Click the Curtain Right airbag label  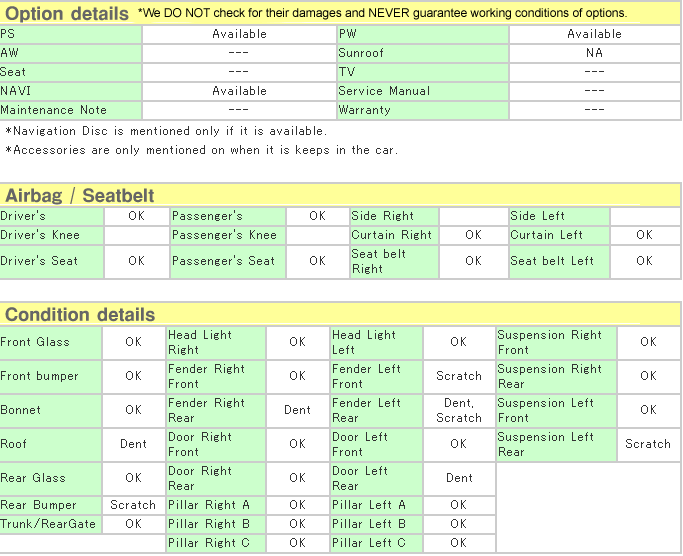click(393, 235)
